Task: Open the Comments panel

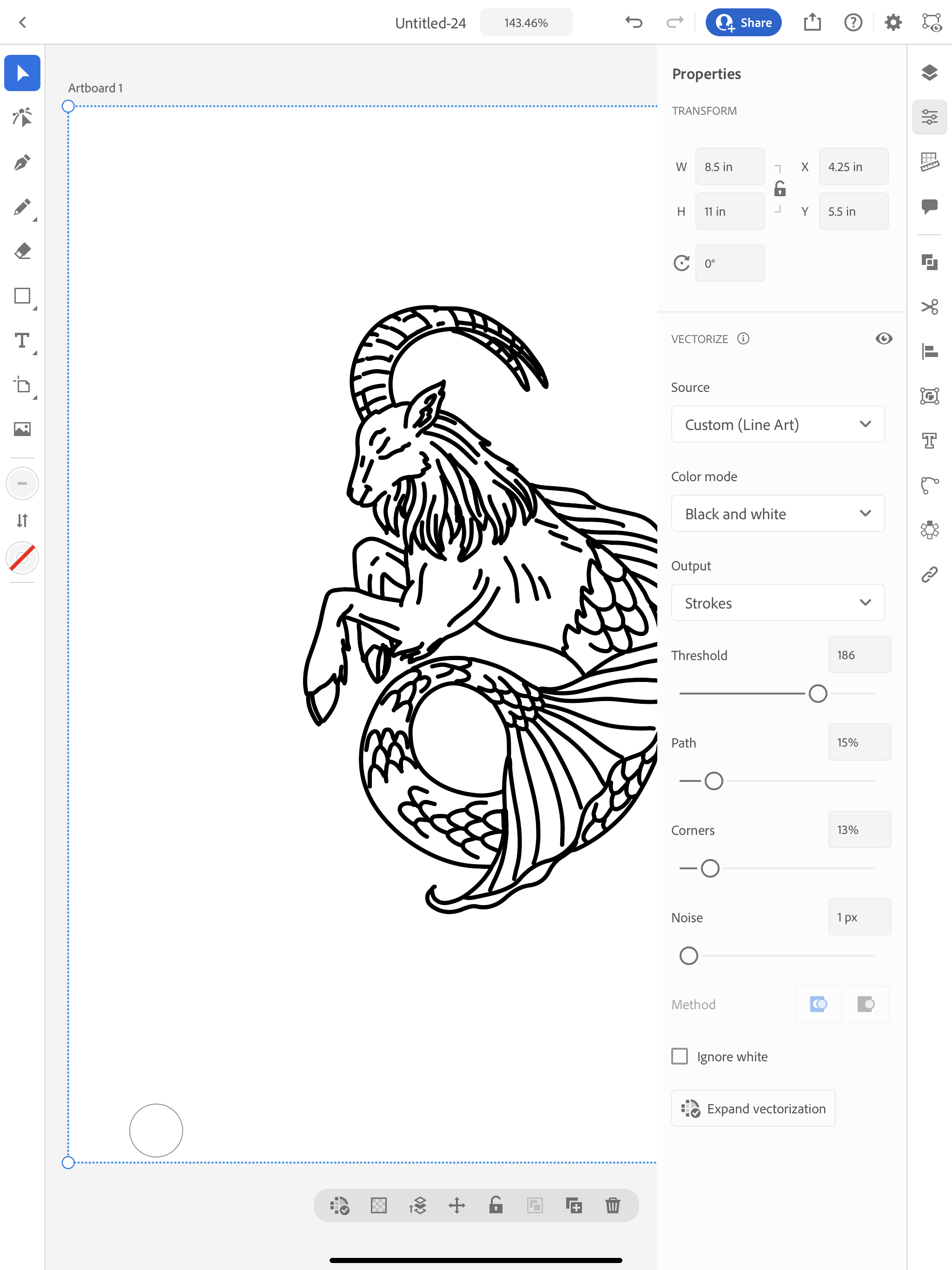Action: [930, 207]
